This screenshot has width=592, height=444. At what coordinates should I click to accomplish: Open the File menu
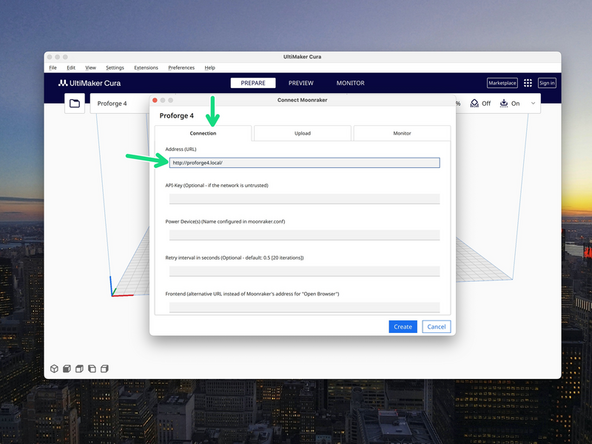53,68
